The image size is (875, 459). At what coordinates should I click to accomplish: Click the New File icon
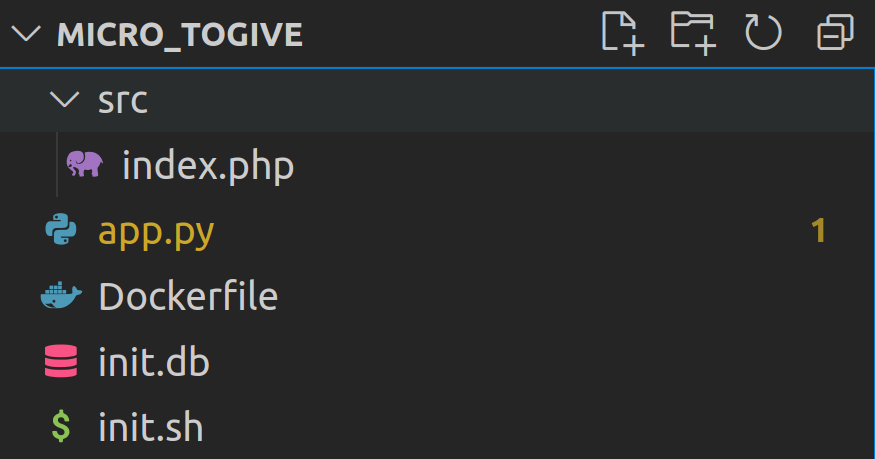coord(621,33)
